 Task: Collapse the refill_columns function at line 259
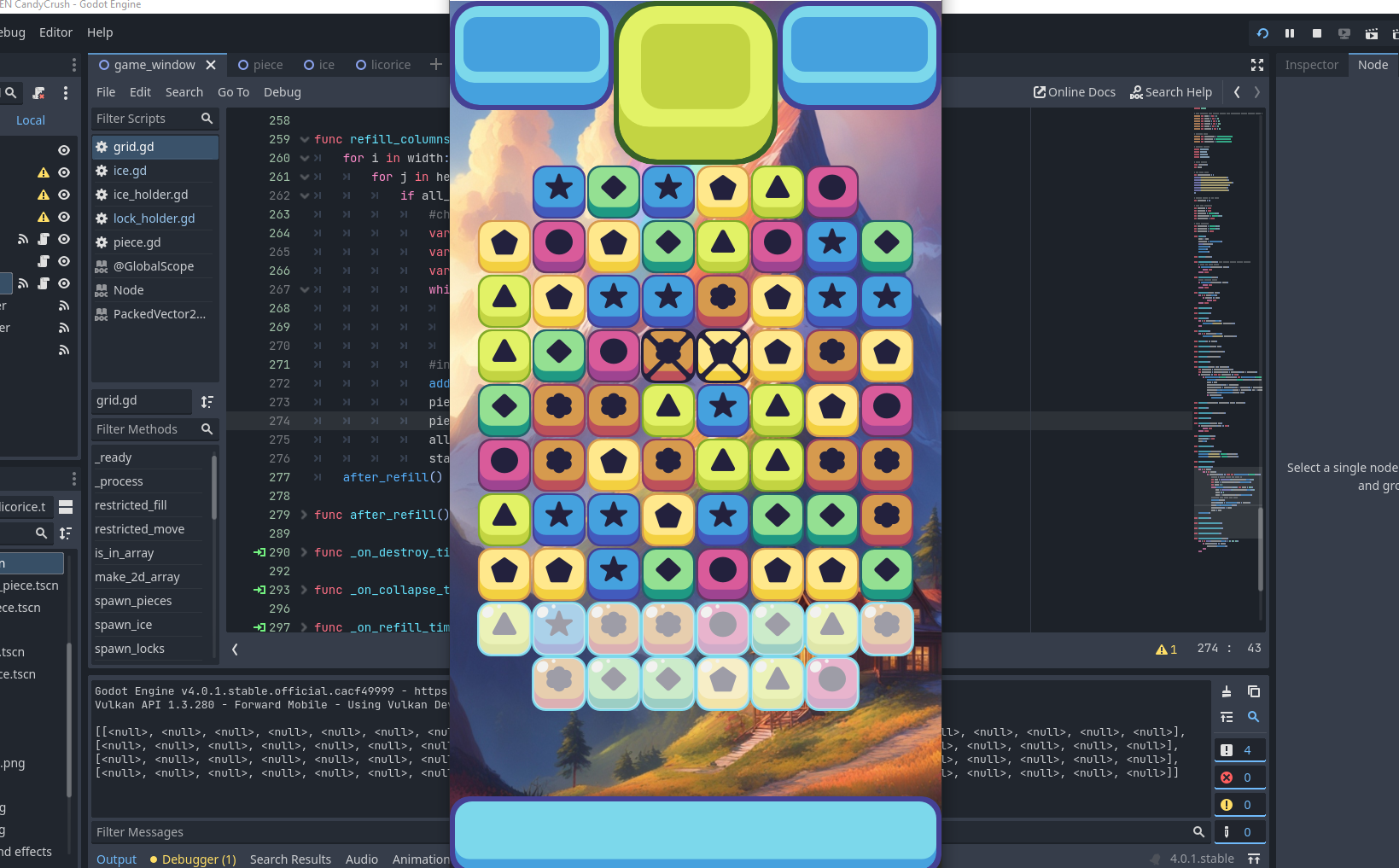305,139
